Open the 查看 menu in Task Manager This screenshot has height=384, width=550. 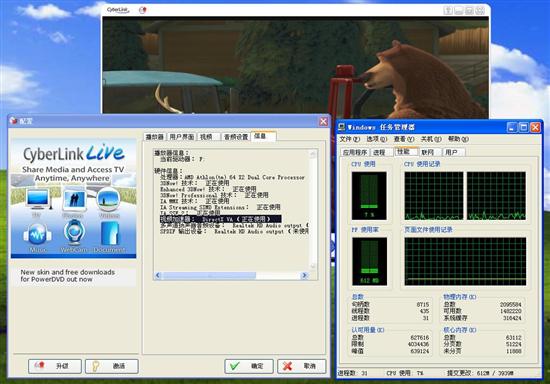(x=404, y=139)
